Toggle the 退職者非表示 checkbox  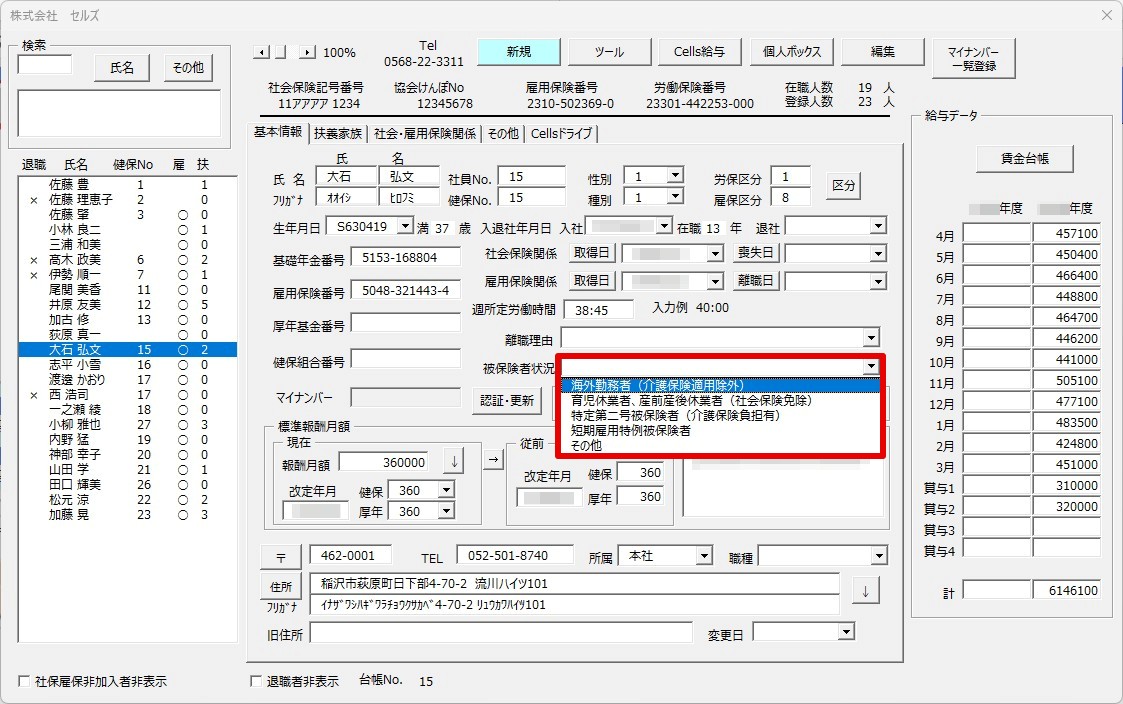coord(256,681)
